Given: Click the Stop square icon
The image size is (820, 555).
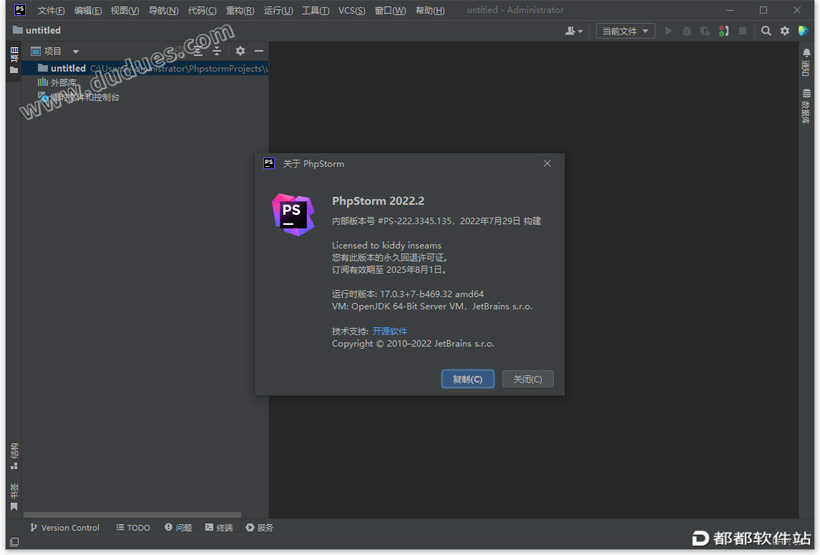Looking at the screenshot, I should [x=742, y=31].
